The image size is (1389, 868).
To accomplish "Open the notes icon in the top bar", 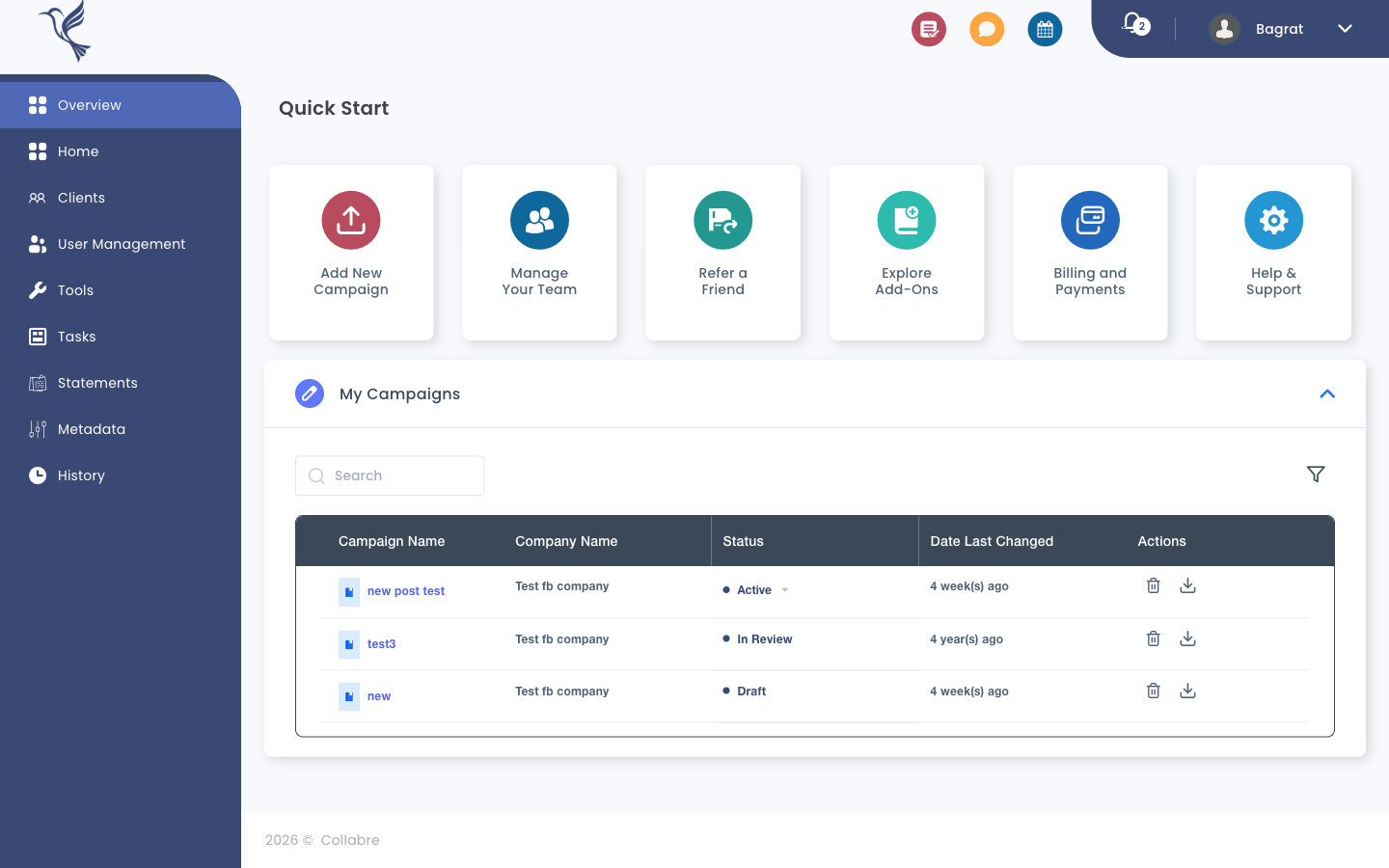I will pos(928,29).
